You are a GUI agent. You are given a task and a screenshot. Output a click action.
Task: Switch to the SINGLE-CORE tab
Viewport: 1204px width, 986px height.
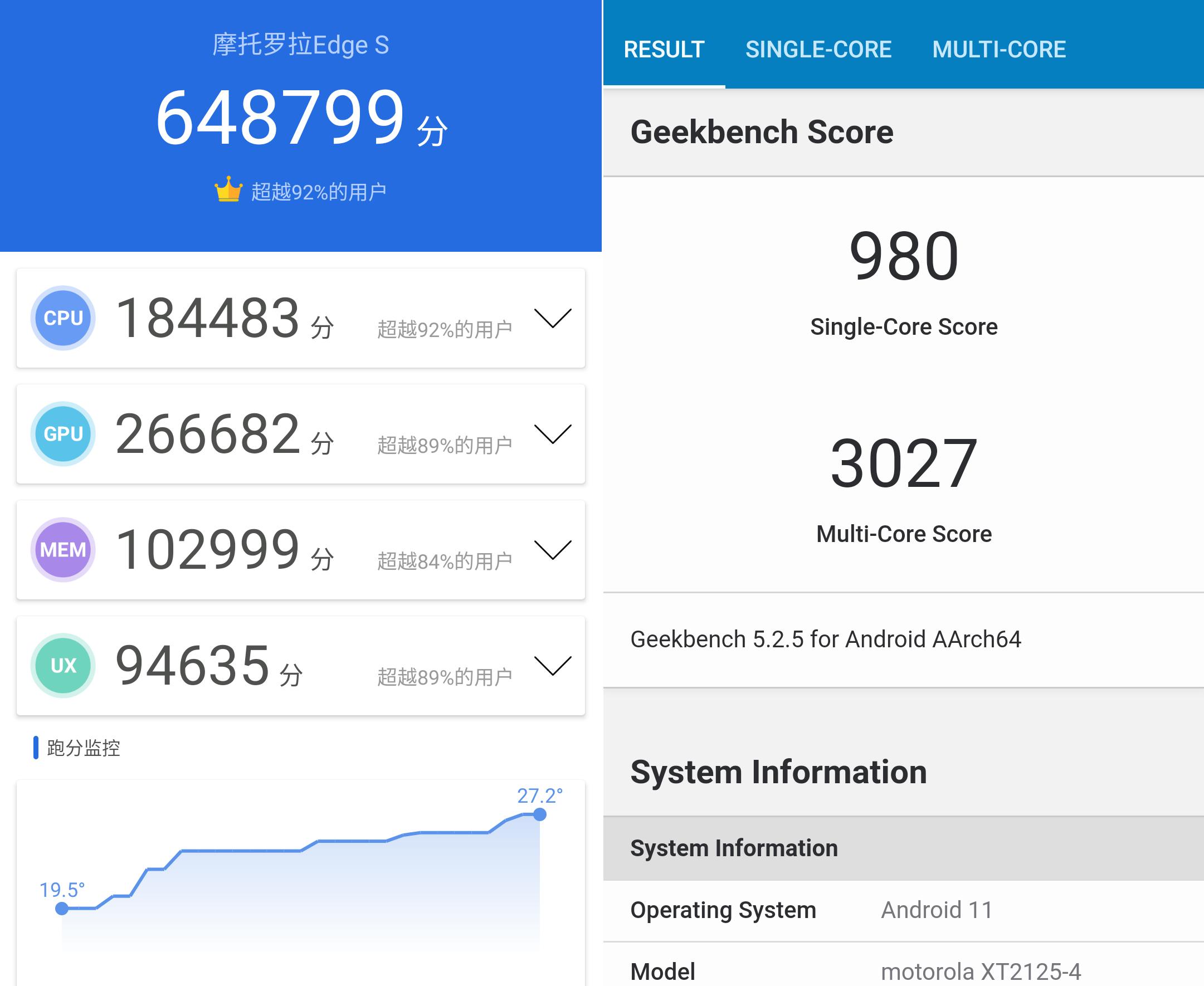pyautogui.click(x=820, y=50)
